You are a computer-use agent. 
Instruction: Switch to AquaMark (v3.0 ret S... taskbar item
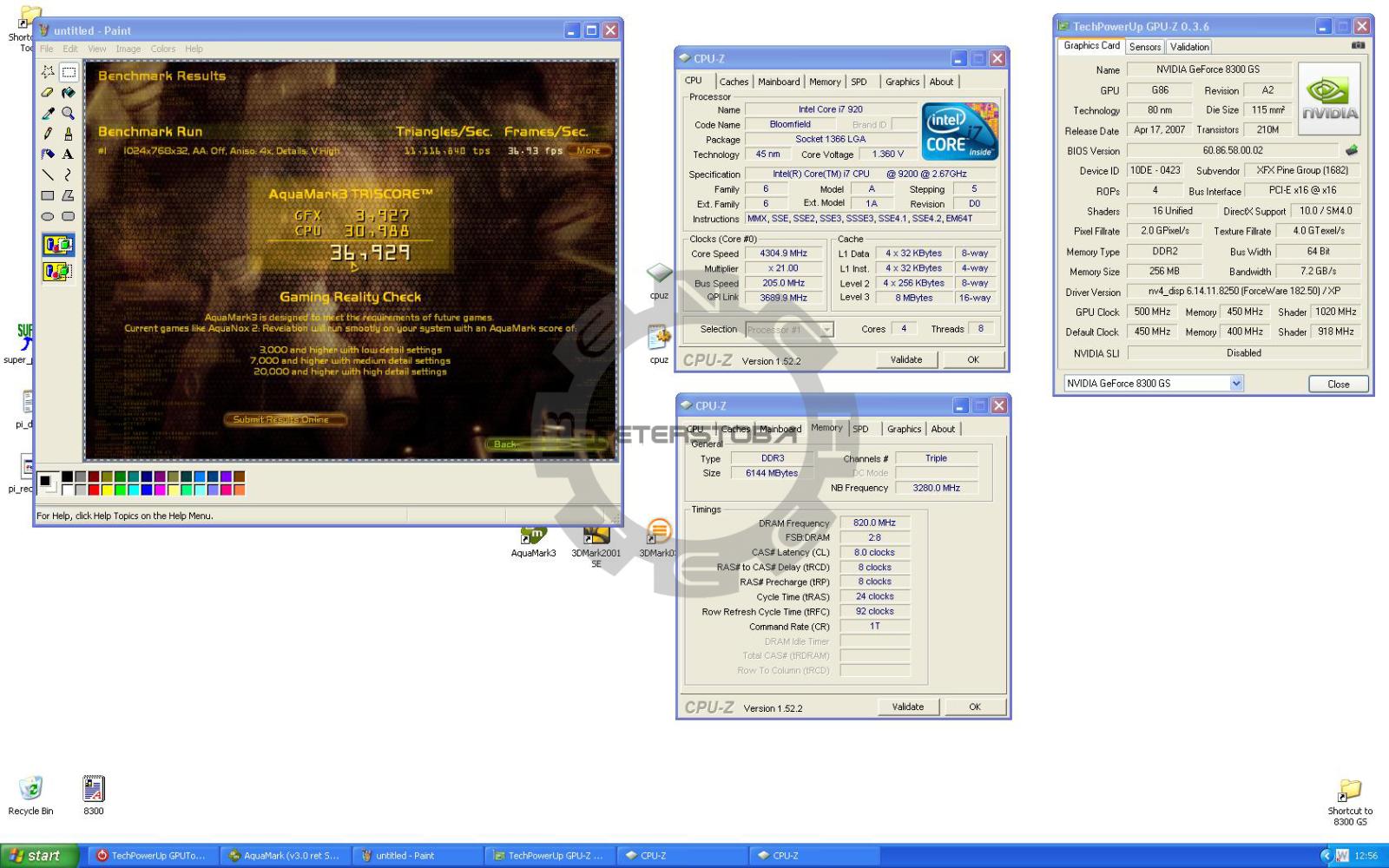[x=284, y=856]
